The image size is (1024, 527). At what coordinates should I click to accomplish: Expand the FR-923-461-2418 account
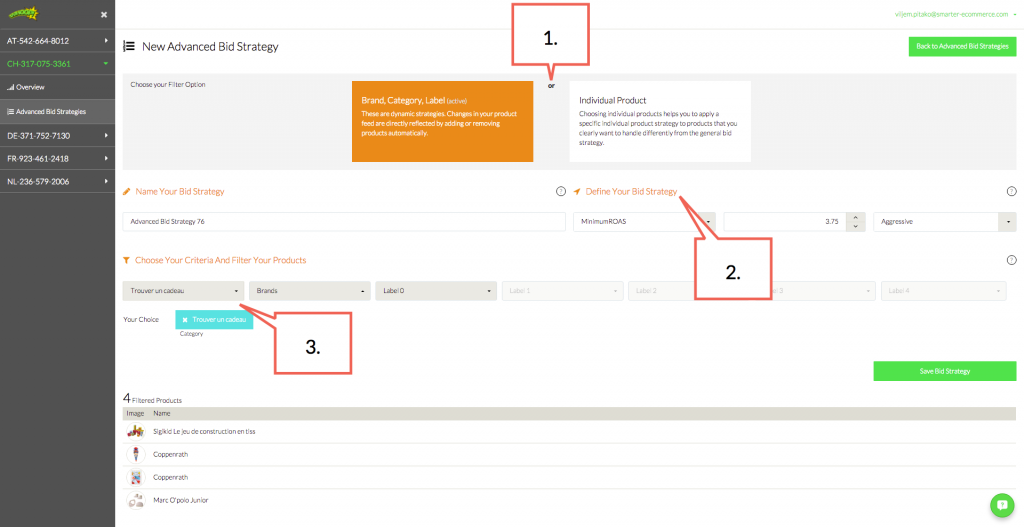[x=57, y=159]
